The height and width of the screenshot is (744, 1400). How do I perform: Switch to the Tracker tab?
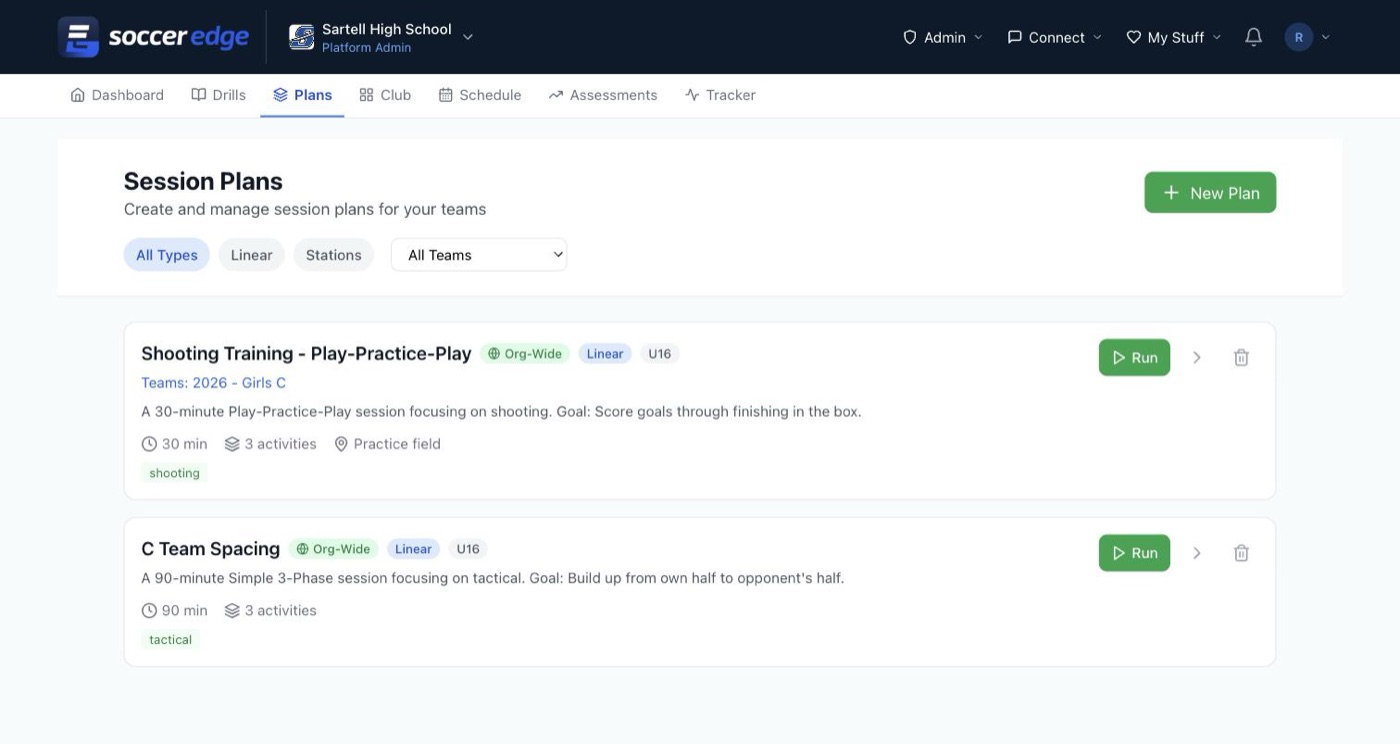(720, 95)
